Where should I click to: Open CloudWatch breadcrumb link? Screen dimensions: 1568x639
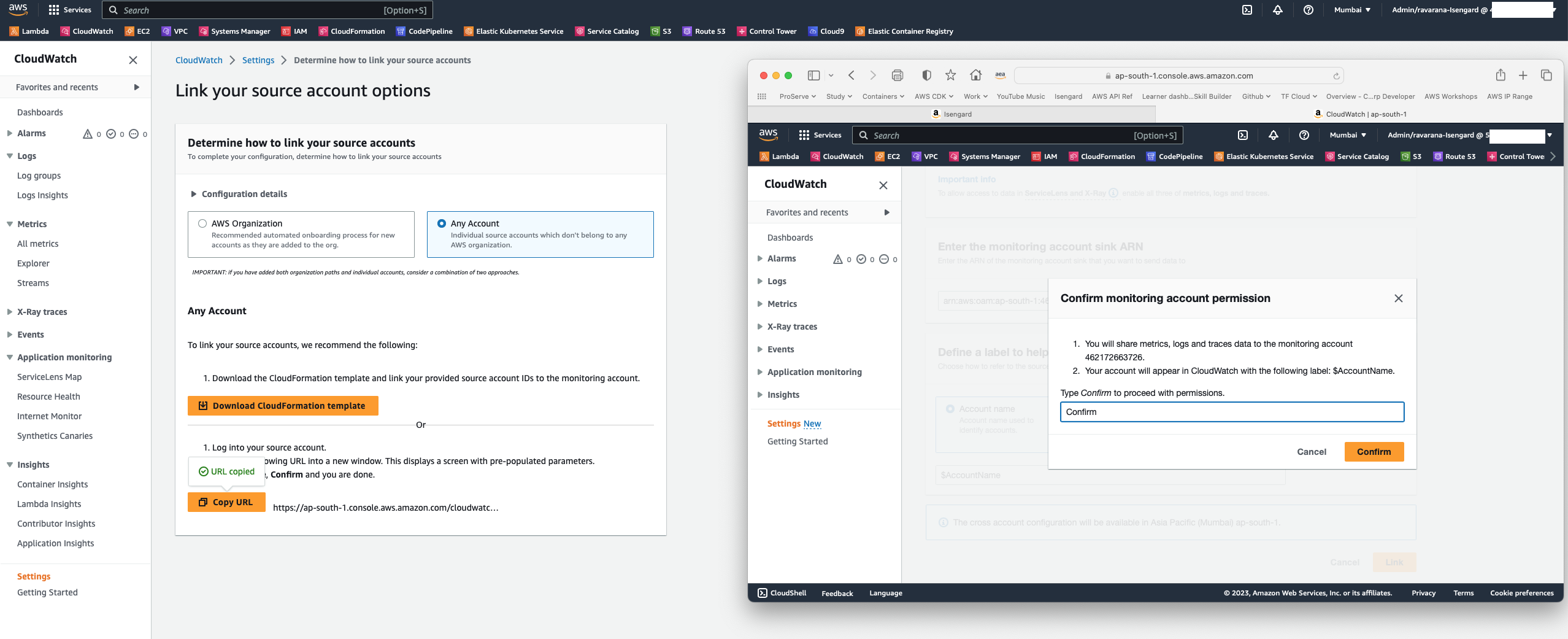click(199, 60)
